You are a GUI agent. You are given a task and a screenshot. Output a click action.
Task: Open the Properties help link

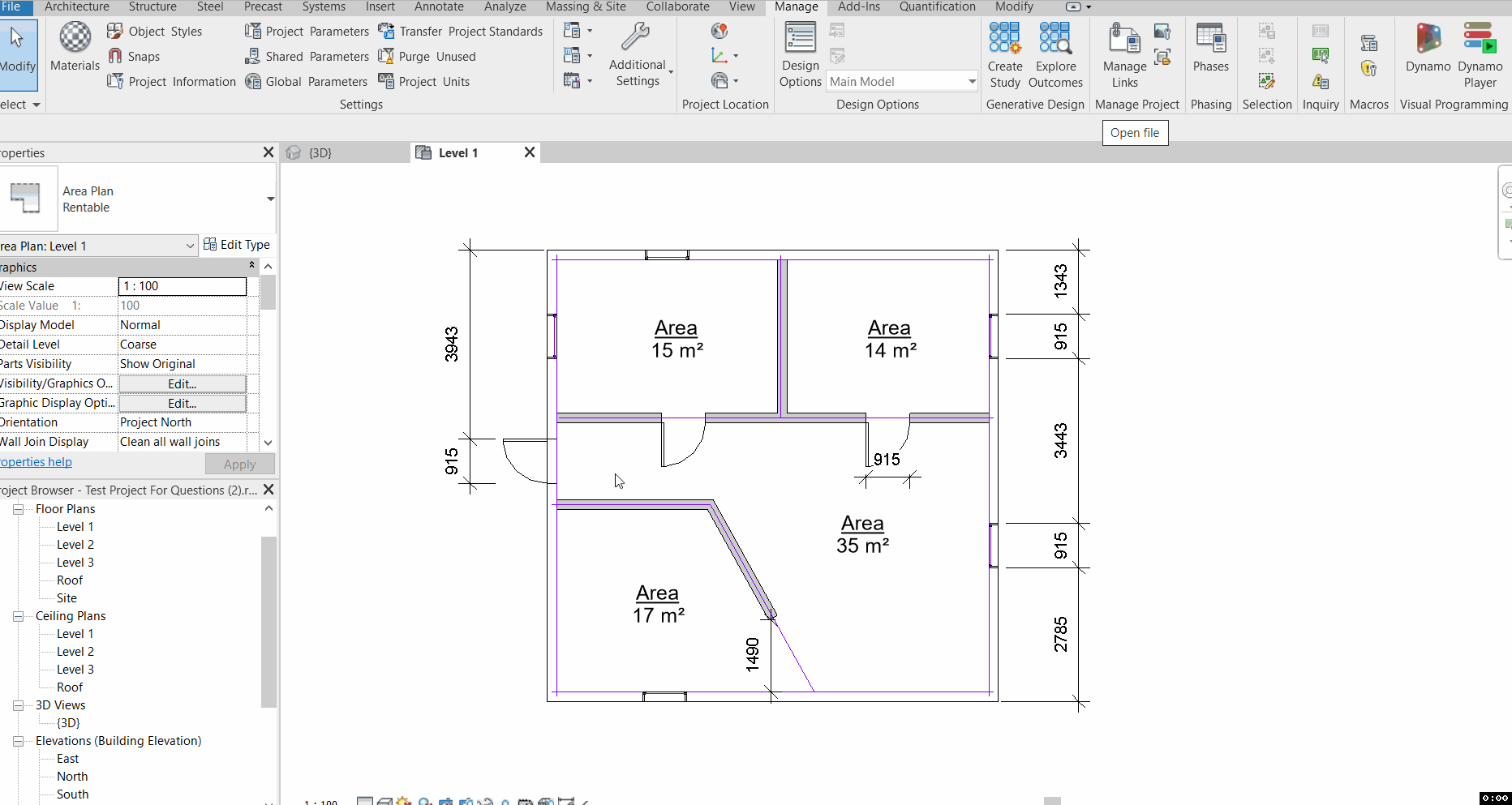(36, 462)
